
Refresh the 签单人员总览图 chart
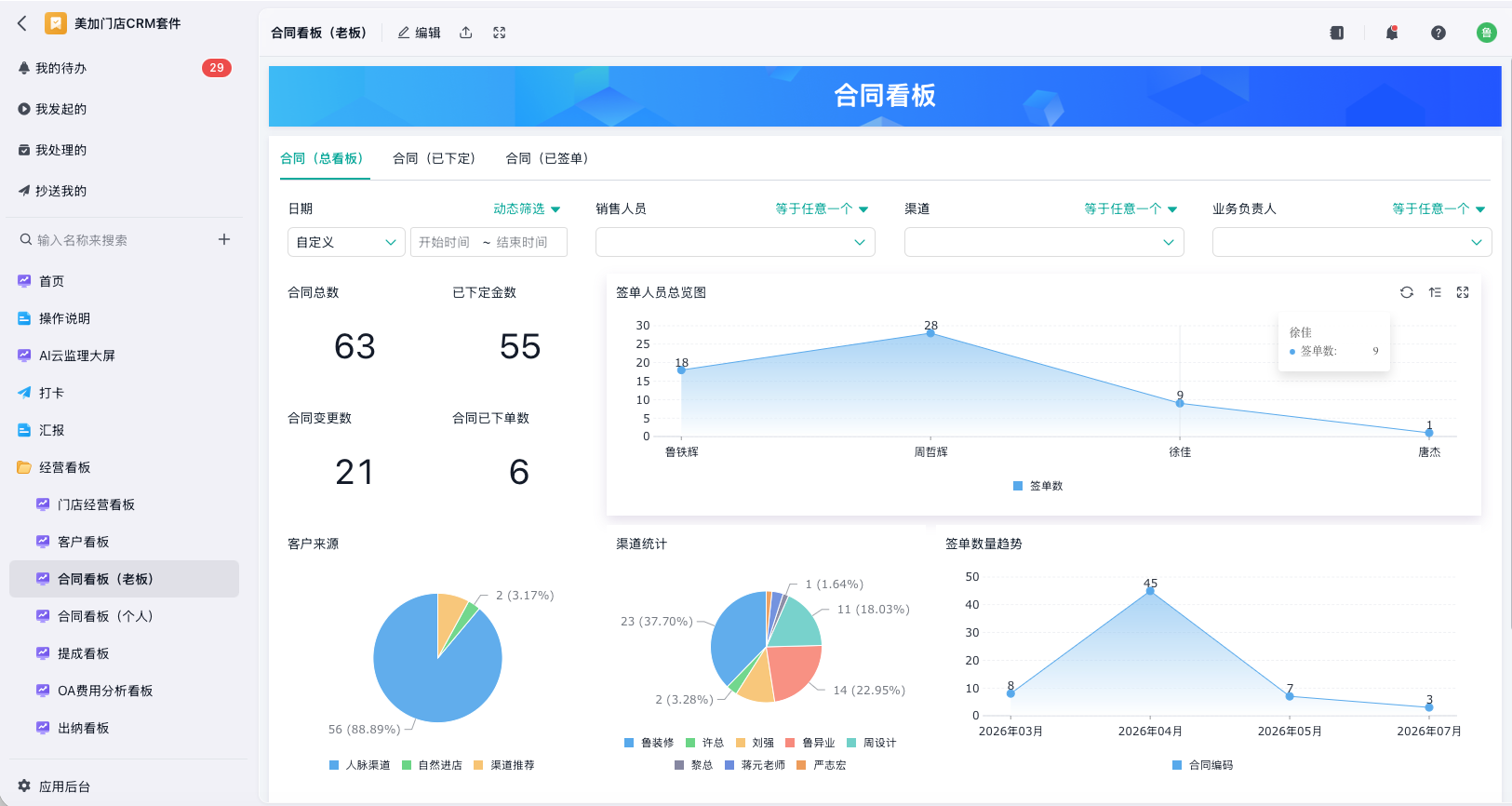[x=1407, y=292]
